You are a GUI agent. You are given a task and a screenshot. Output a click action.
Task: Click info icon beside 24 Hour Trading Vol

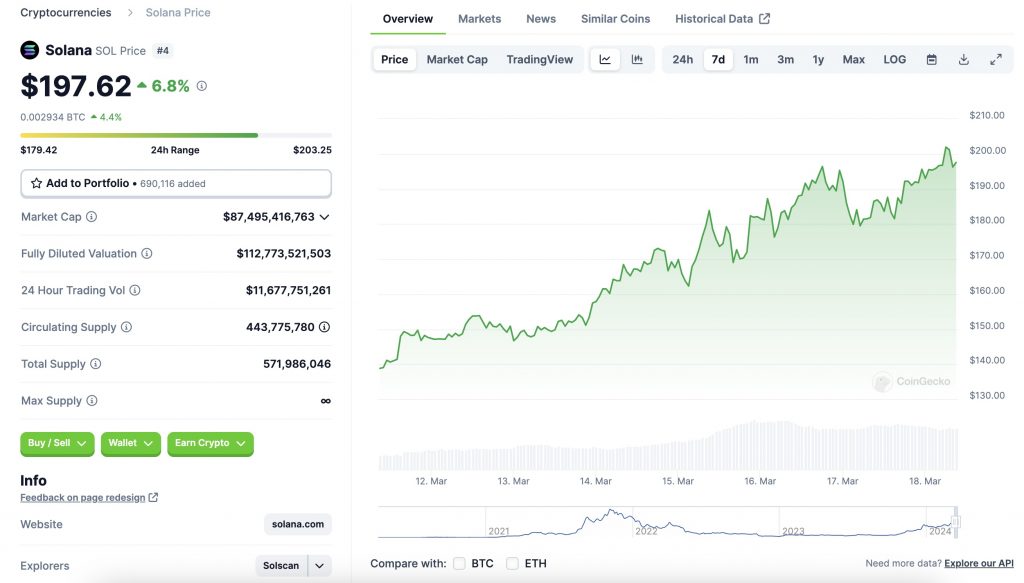(x=135, y=290)
